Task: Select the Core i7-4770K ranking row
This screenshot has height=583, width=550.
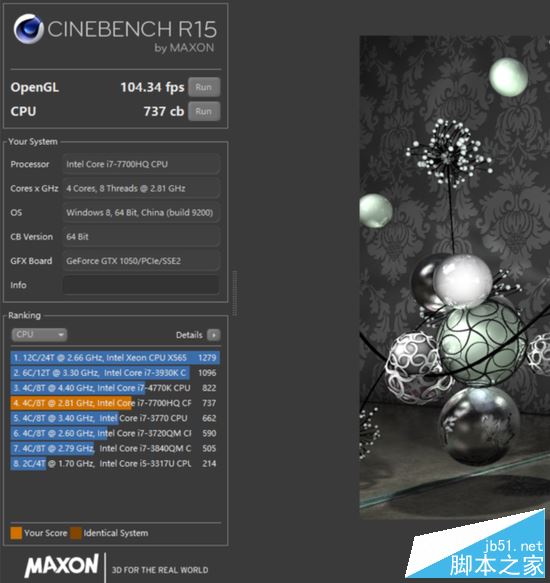Action: click(x=115, y=388)
